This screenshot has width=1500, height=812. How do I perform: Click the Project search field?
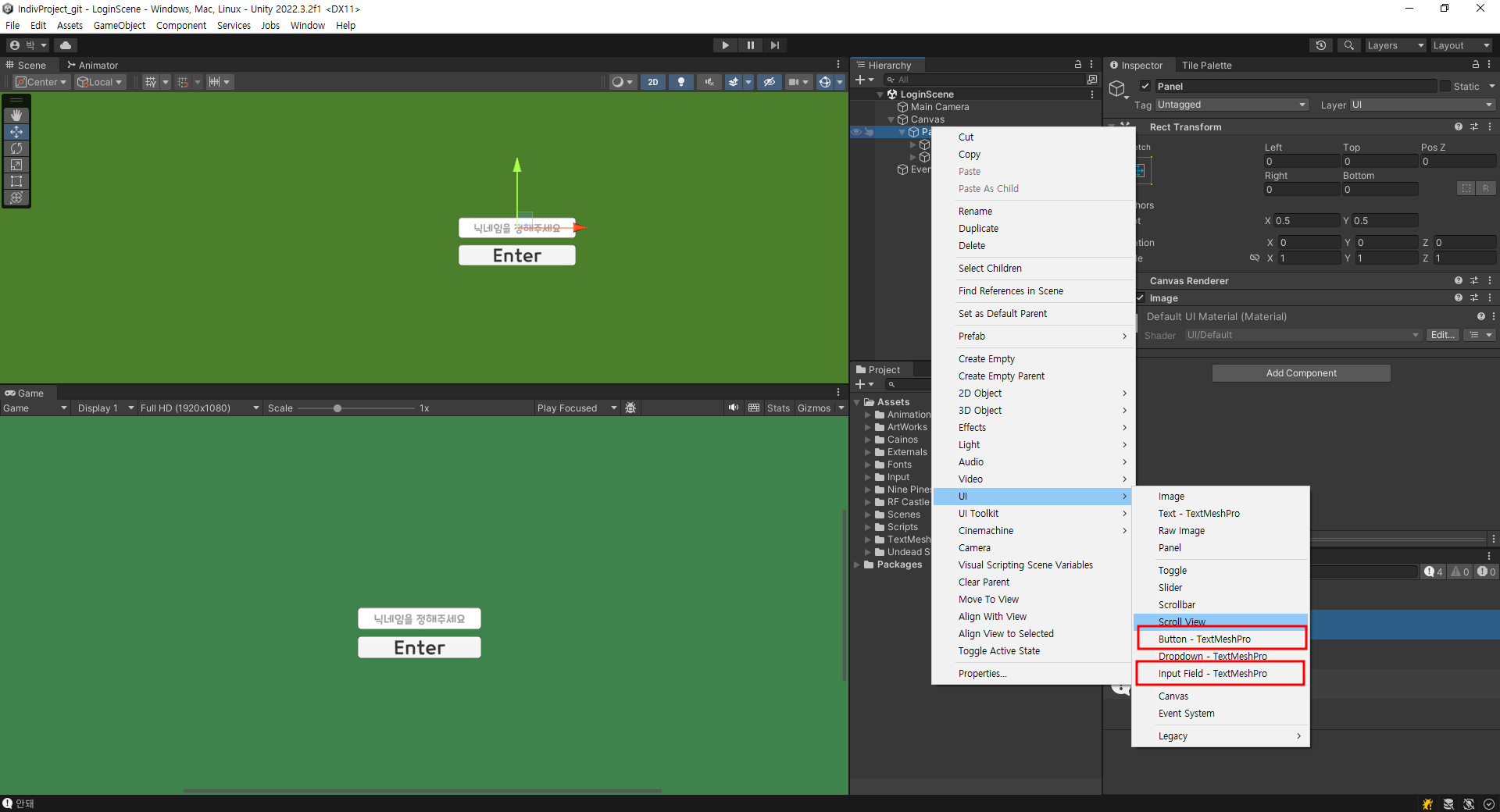[x=910, y=384]
